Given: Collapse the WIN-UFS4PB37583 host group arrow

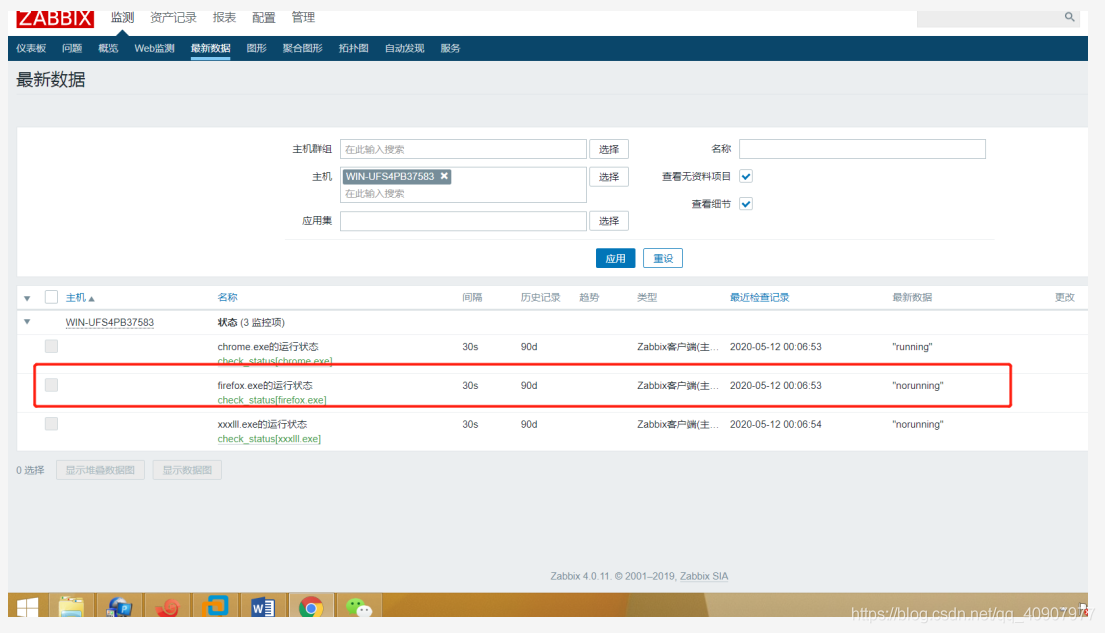Looking at the screenshot, I should click(27, 322).
